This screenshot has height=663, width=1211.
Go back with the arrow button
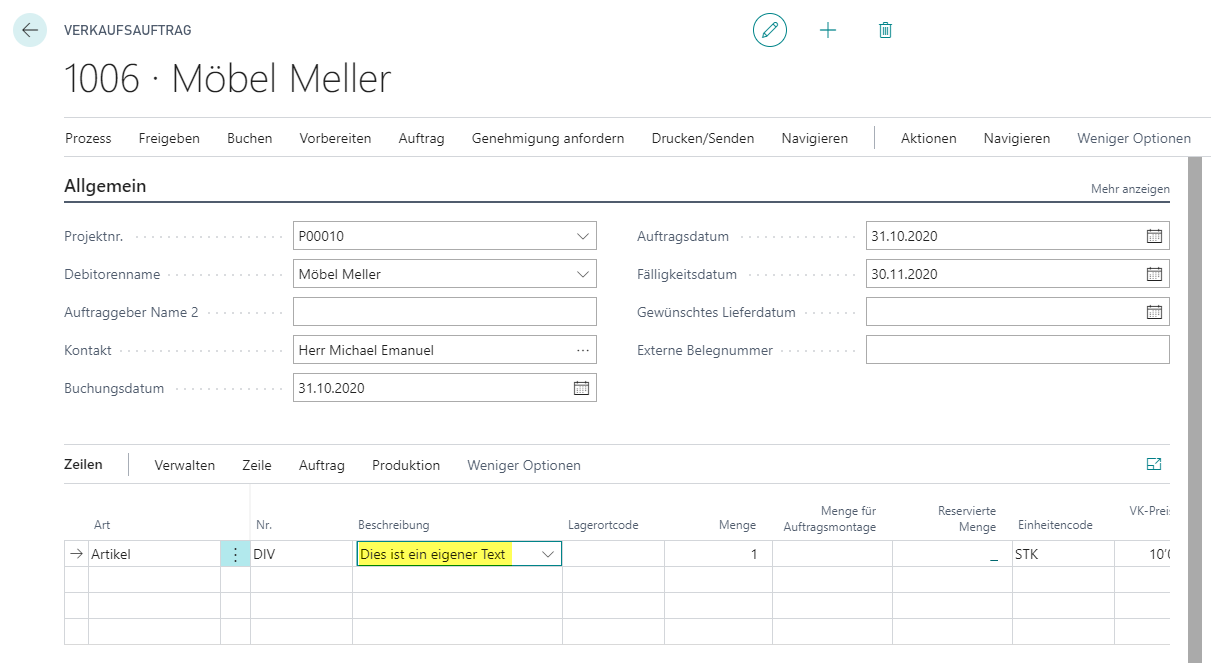30,30
